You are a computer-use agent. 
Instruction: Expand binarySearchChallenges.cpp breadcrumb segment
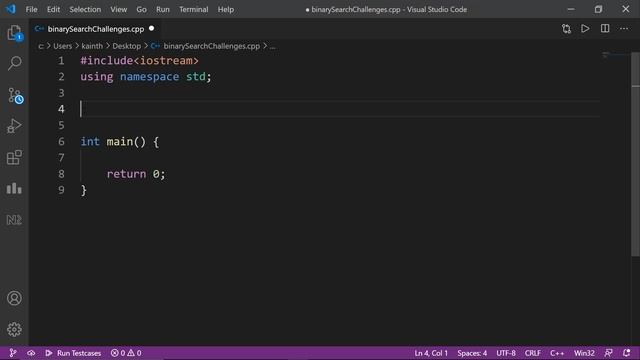pos(211,46)
